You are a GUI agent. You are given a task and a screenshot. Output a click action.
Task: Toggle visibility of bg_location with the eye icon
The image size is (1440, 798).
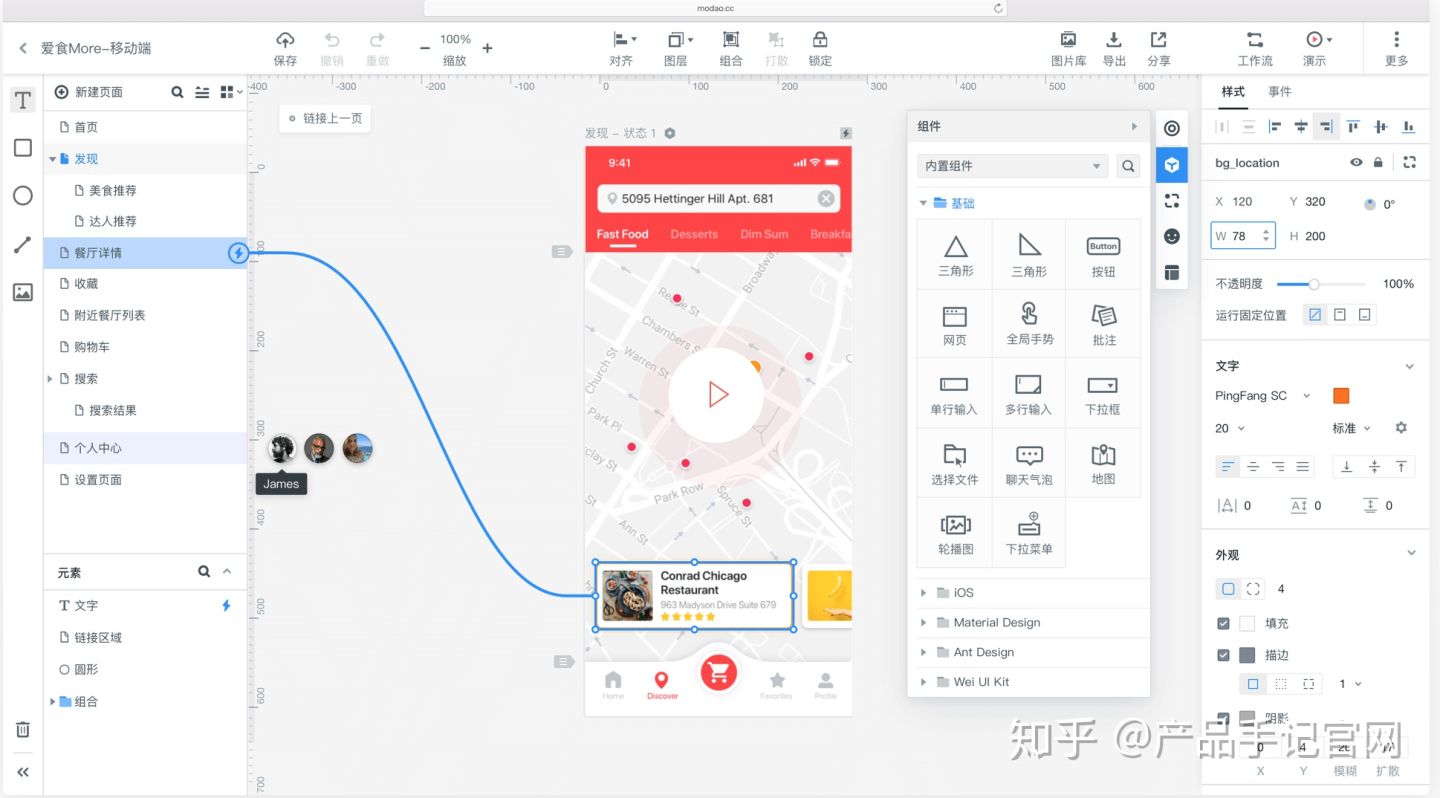1355,162
